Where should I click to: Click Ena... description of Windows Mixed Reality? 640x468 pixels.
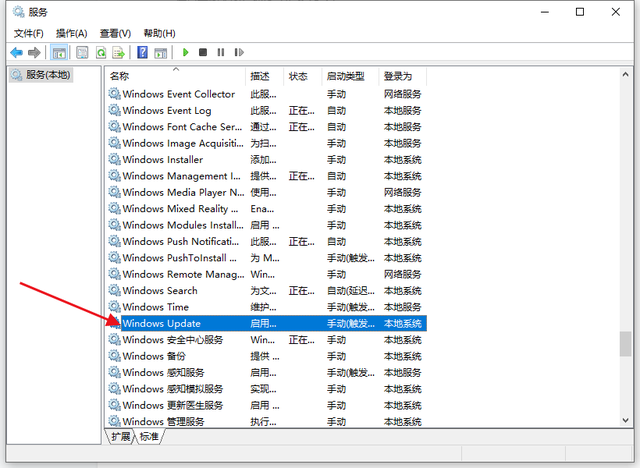[262, 208]
